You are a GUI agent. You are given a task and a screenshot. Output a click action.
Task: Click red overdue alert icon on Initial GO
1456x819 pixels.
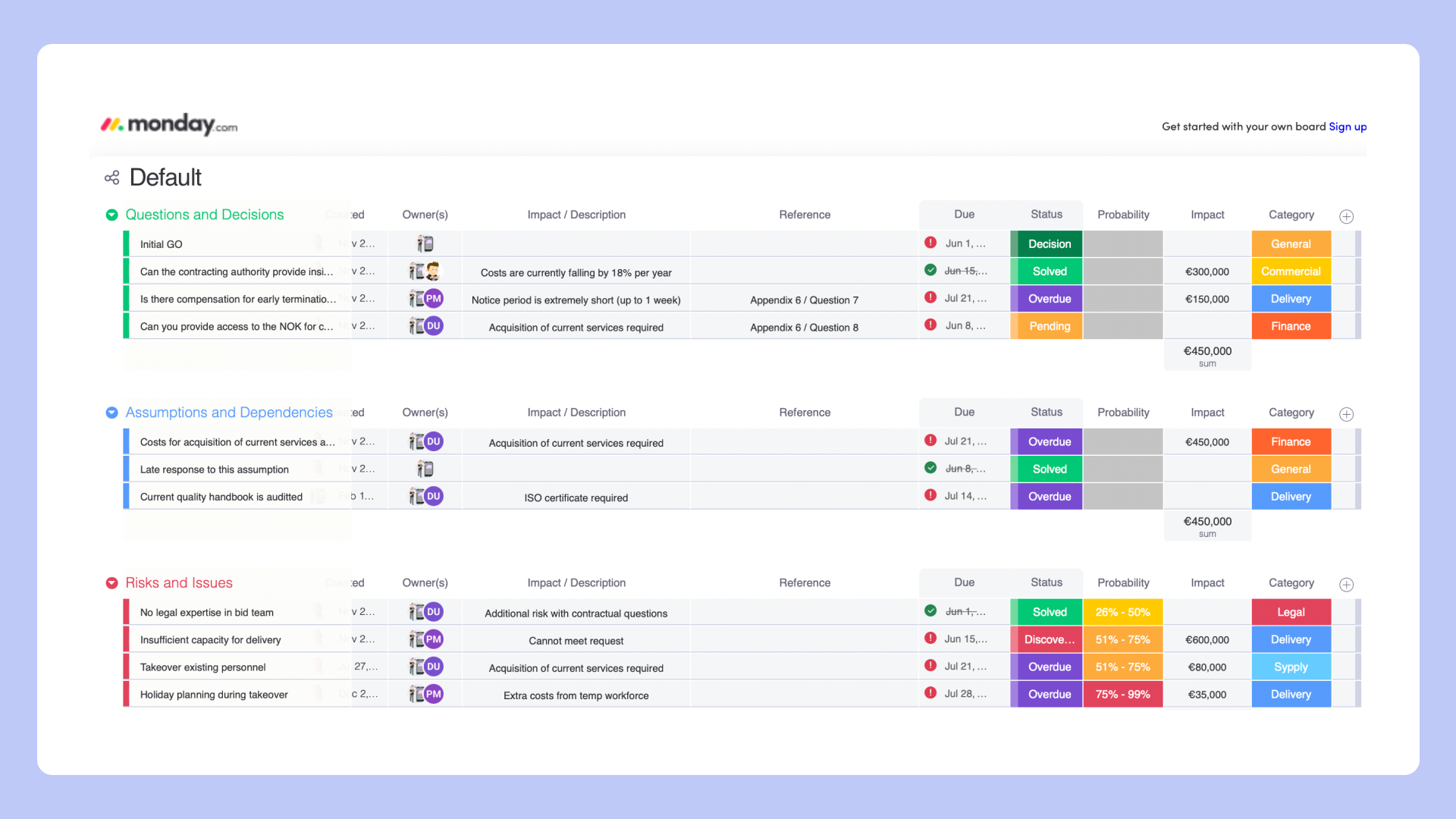[x=930, y=243]
